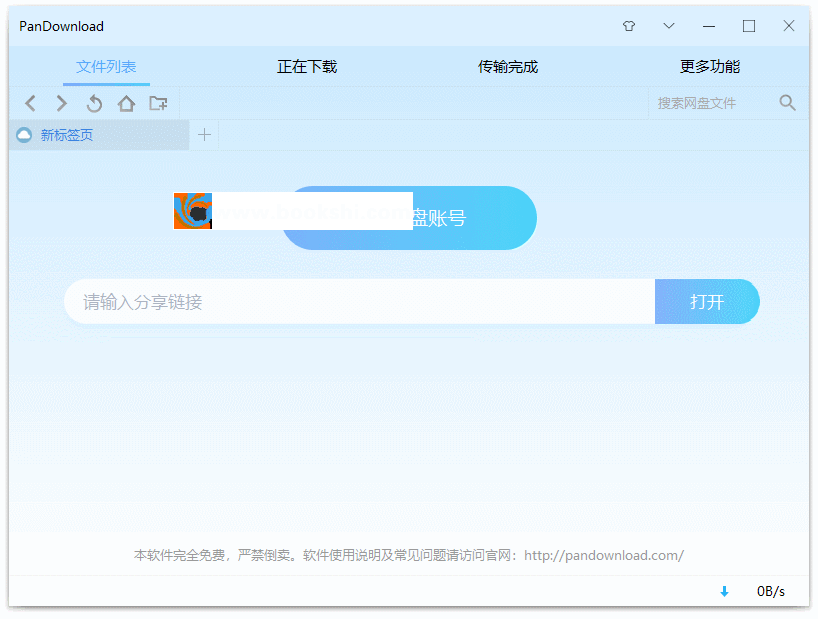Create a new folder icon

coord(158,103)
